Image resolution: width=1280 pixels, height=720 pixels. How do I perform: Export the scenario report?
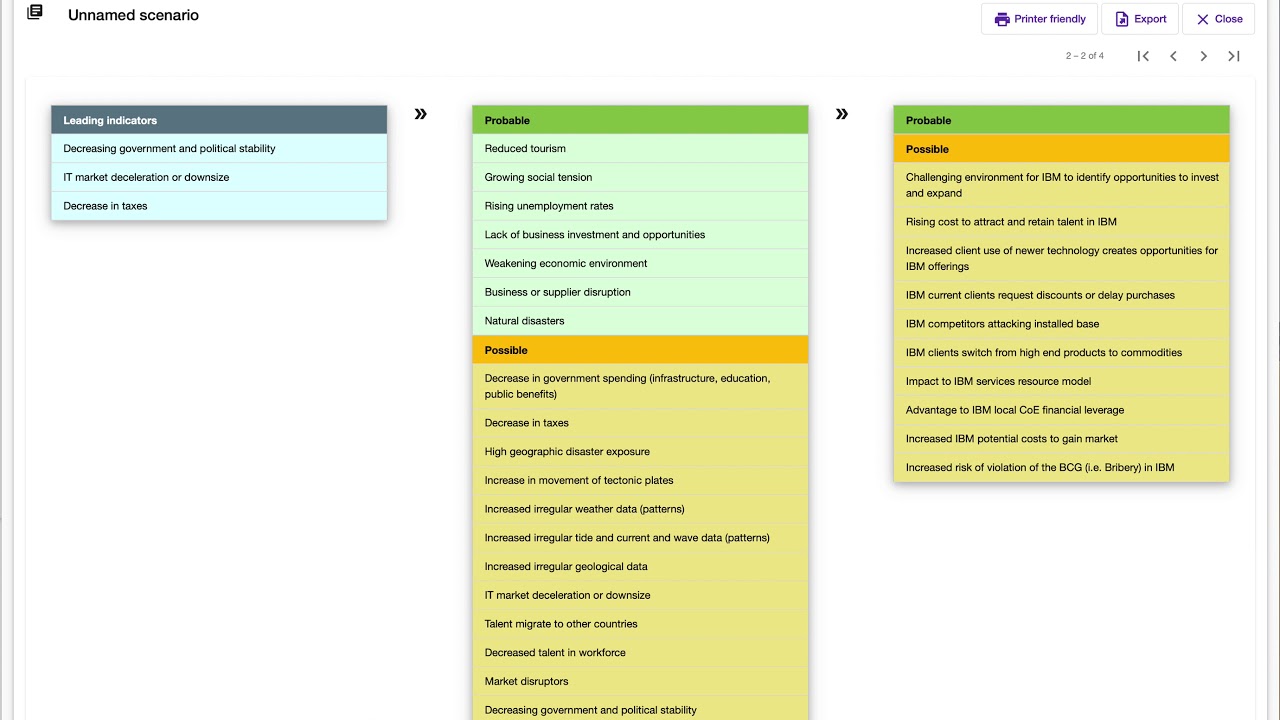(x=1140, y=19)
